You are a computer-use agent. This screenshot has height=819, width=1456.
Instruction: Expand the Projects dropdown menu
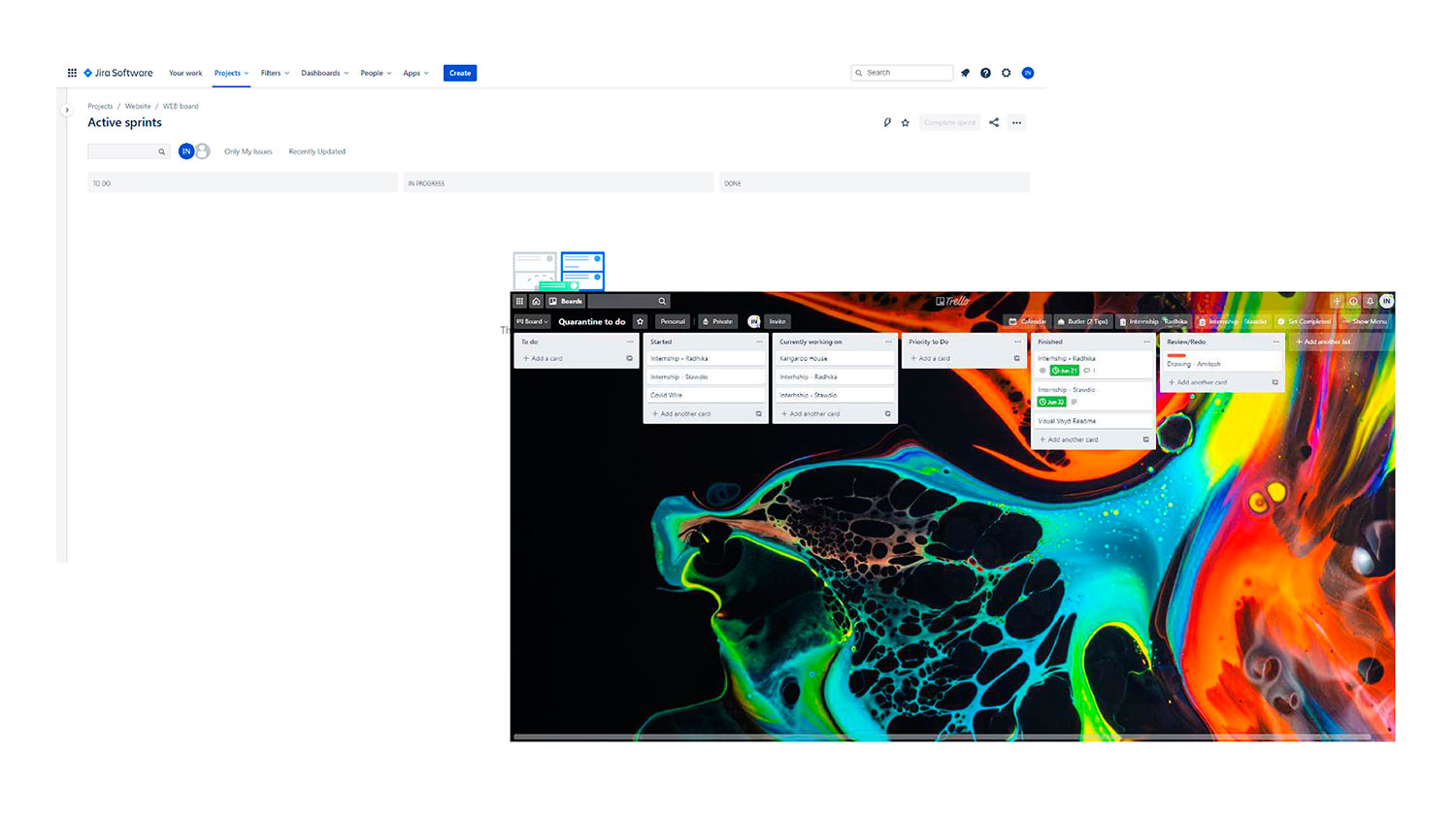coord(231,74)
